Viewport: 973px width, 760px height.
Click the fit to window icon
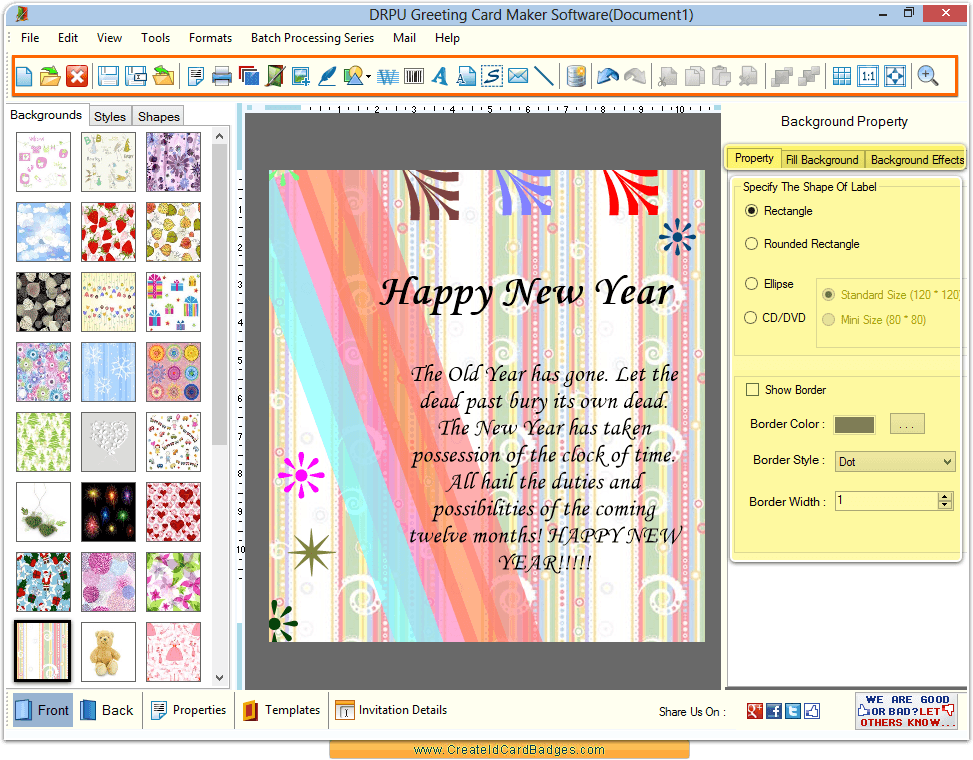tap(895, 76)
